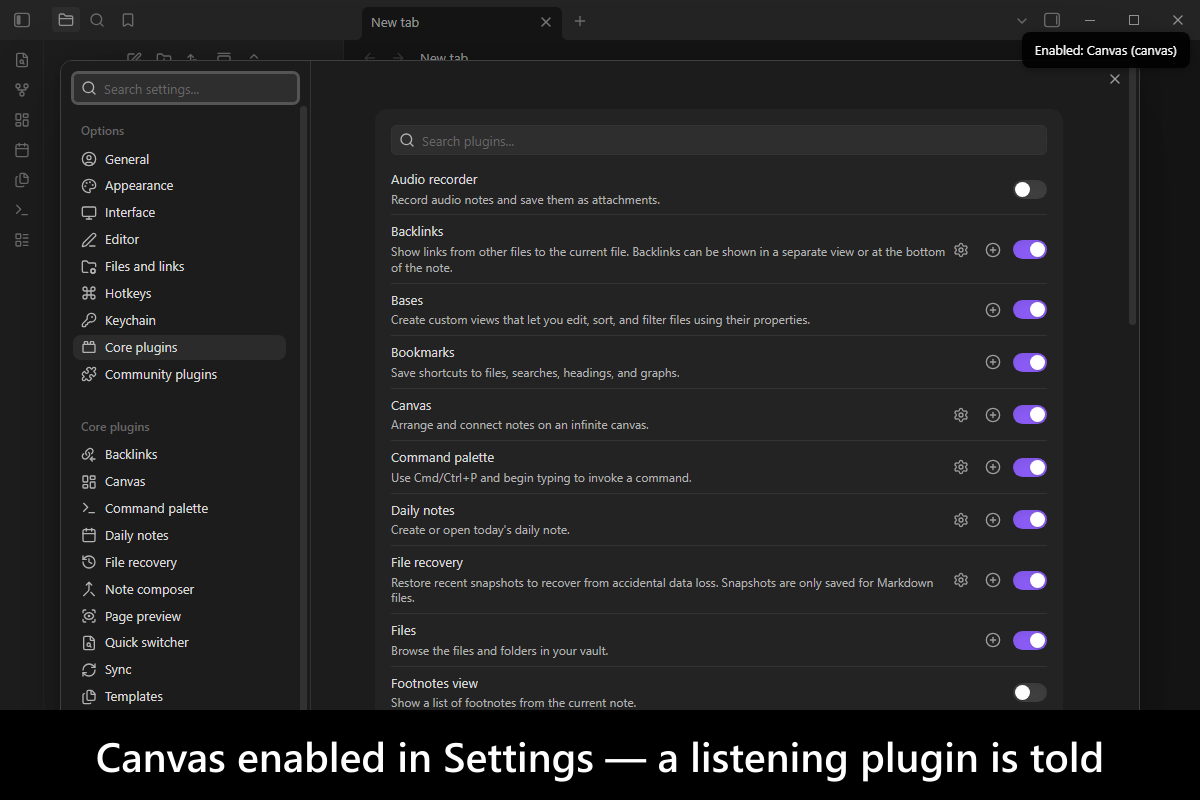The height and width of the screenshot is (800, 1200).
Task: Turn off the Canvas toggle
Action: tap(1030, 415)
